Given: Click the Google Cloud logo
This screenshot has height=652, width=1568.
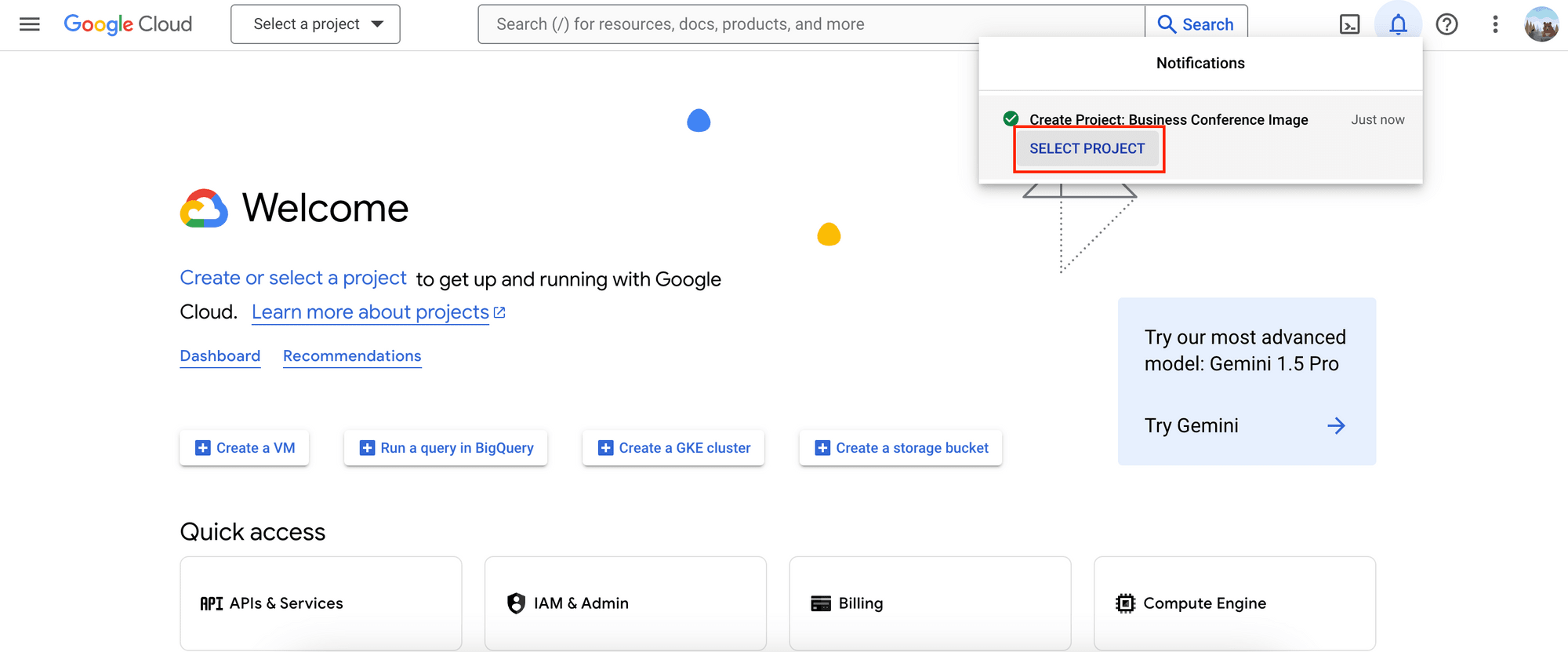Looking at the screenshot, I should point(128,24).
